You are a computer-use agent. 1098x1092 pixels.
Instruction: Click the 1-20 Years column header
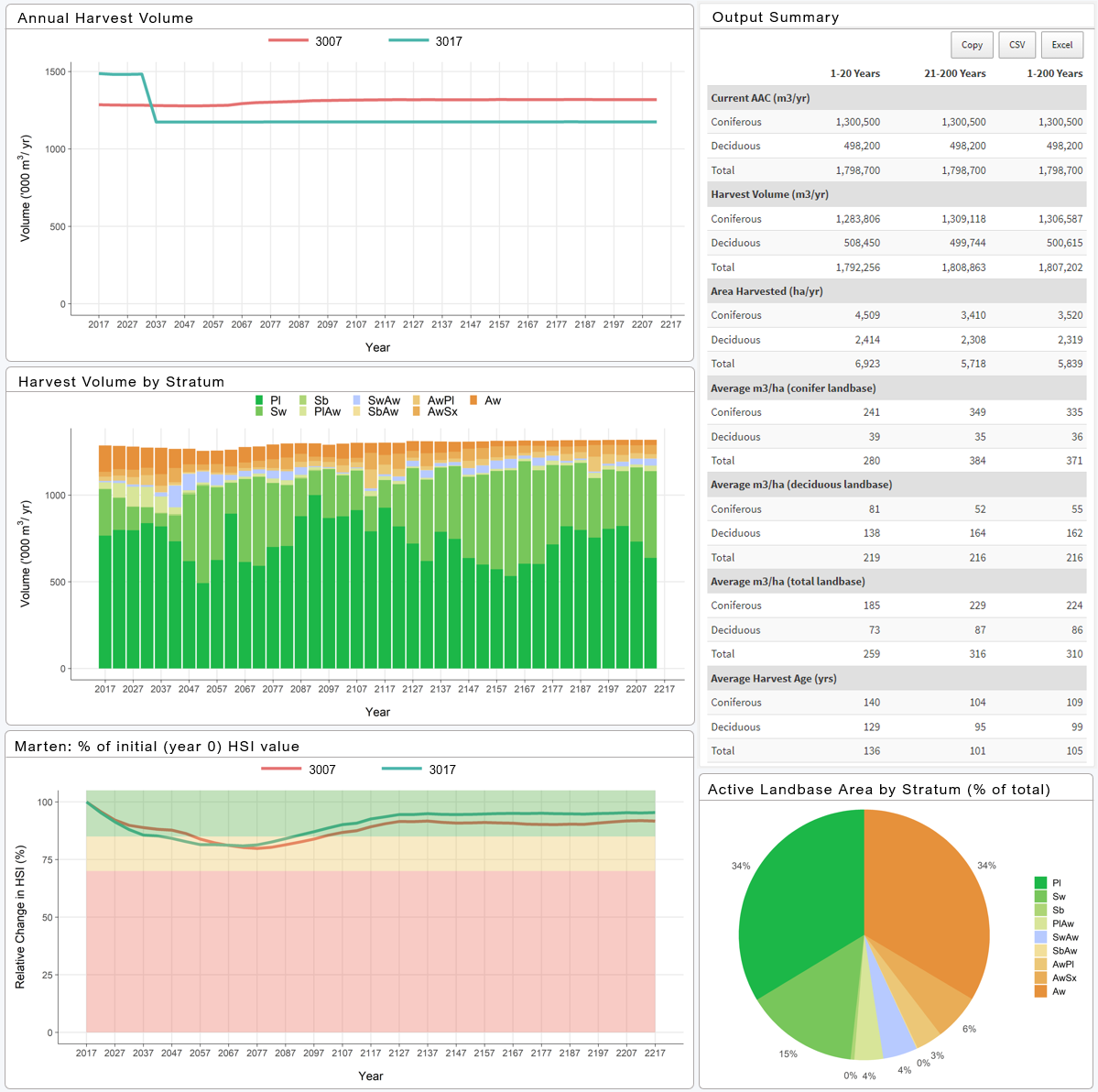point(854,73)
